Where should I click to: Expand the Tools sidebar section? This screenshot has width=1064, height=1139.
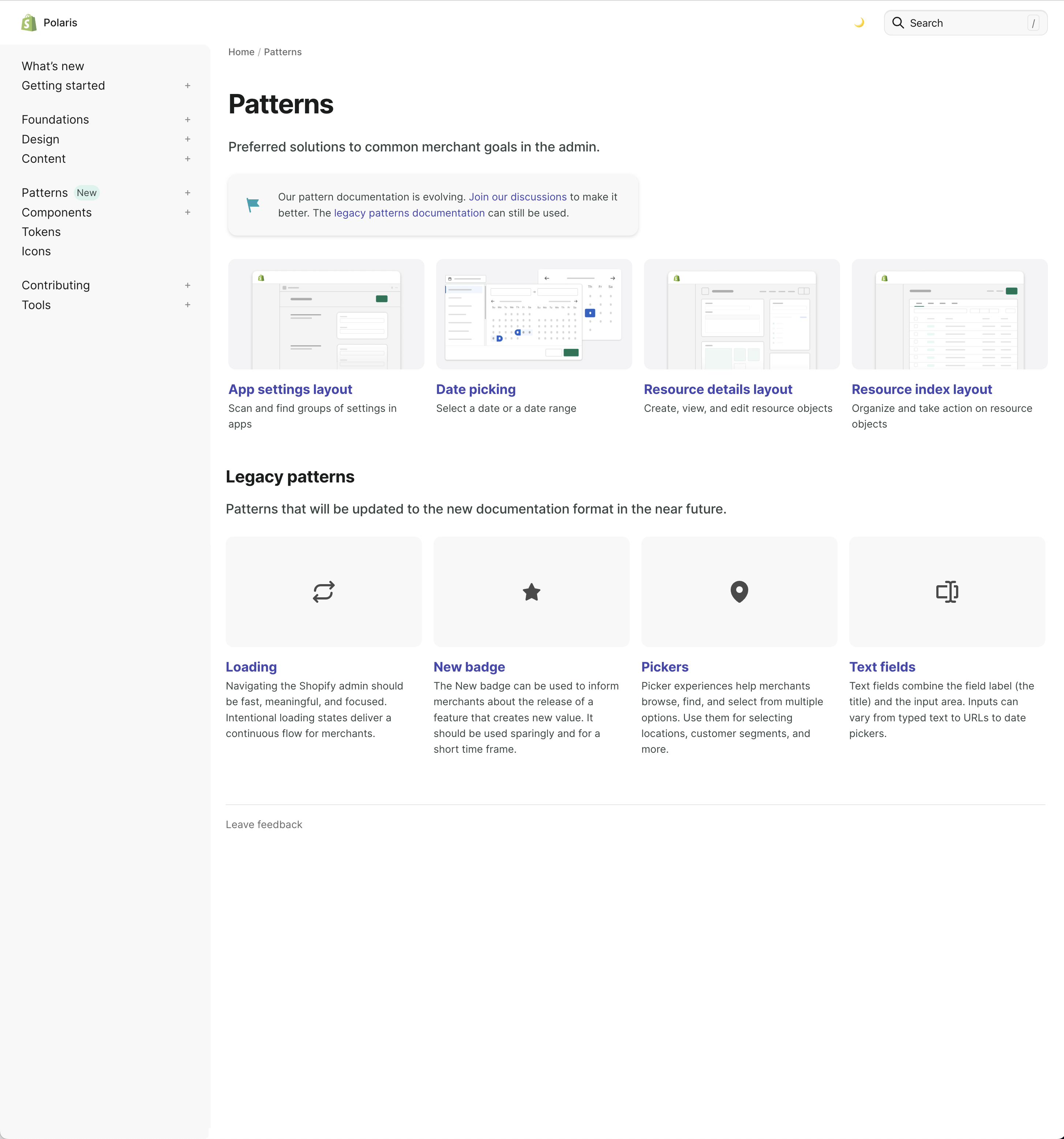[x=187, y=305]
